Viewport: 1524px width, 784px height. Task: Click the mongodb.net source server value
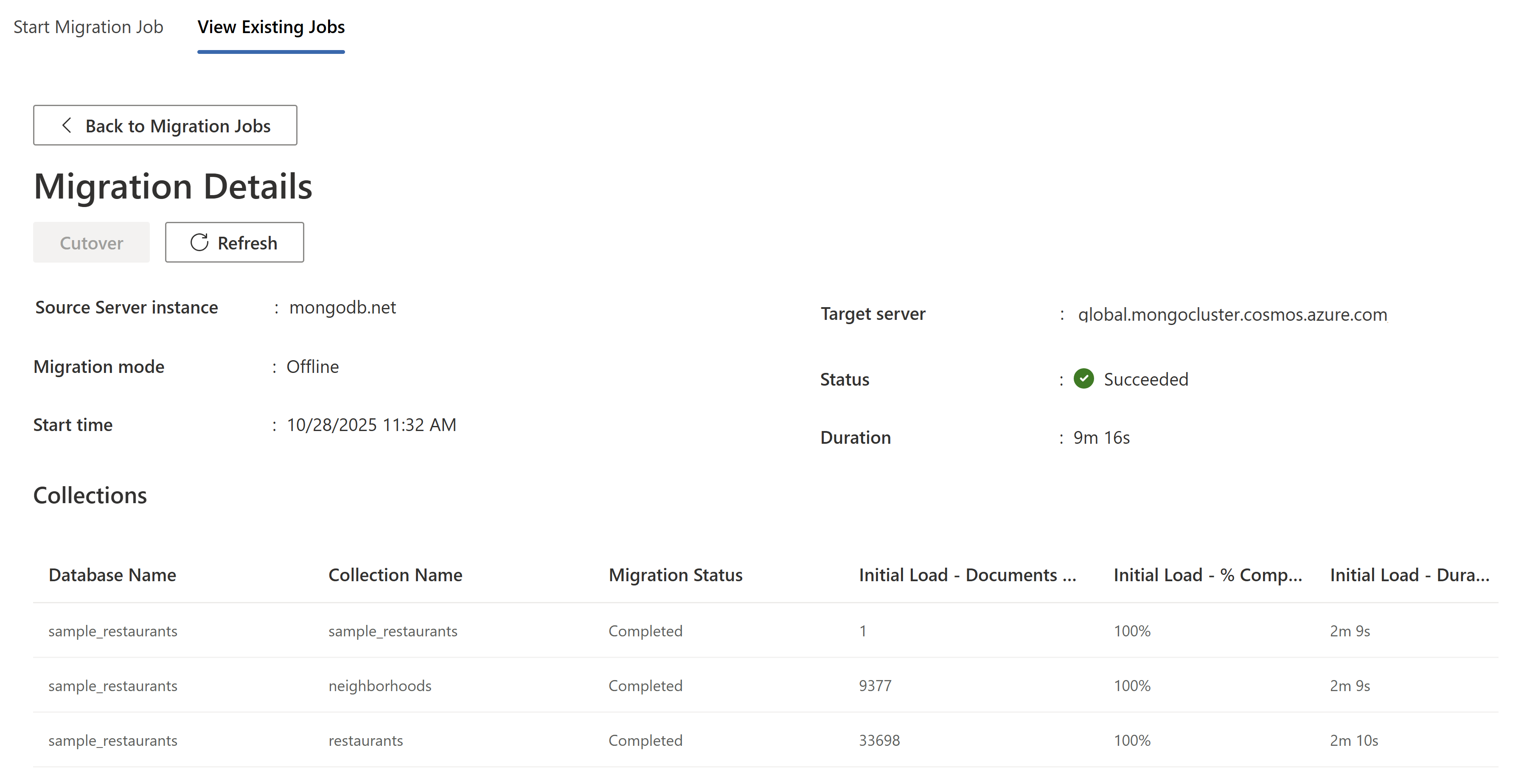(x=342, y=308)
